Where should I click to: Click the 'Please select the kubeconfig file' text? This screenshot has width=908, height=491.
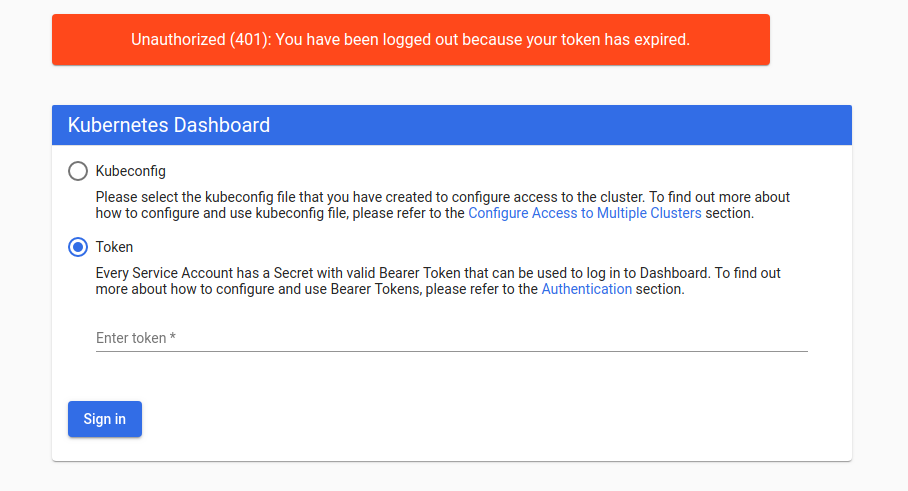[x=200, y=197]
